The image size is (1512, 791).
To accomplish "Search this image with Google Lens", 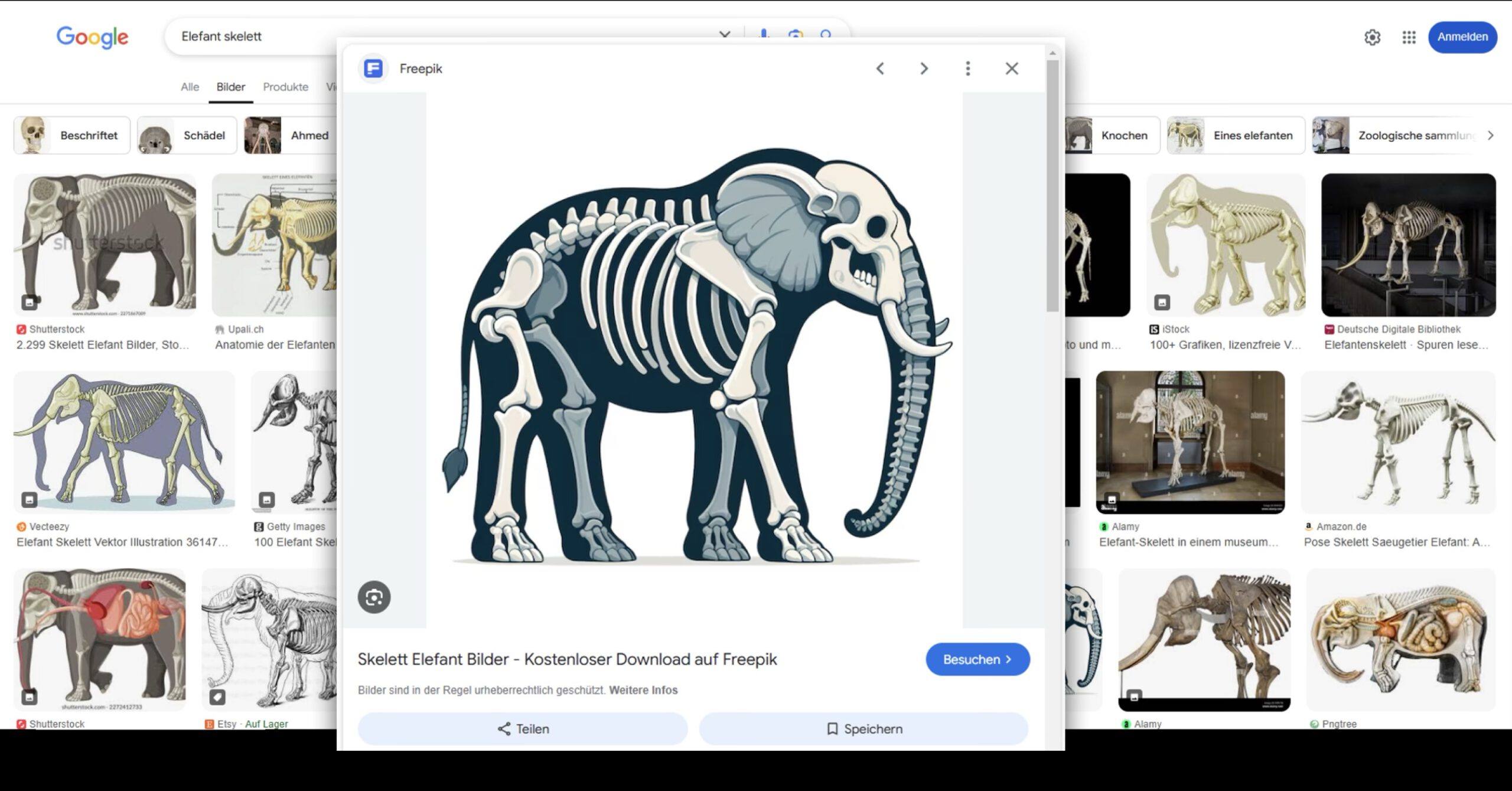I will point(374,597).
